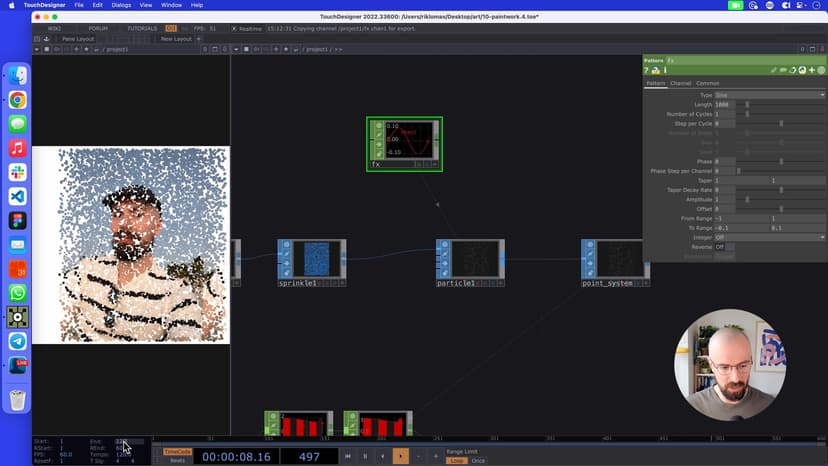Click the TUTORIALS link button
The image size is (828, 466).
[x=142, y=28]
